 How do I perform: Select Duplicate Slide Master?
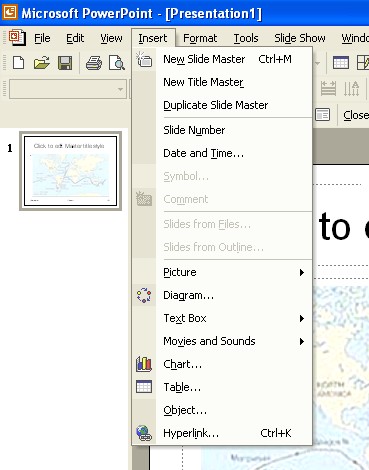(222, 105)
